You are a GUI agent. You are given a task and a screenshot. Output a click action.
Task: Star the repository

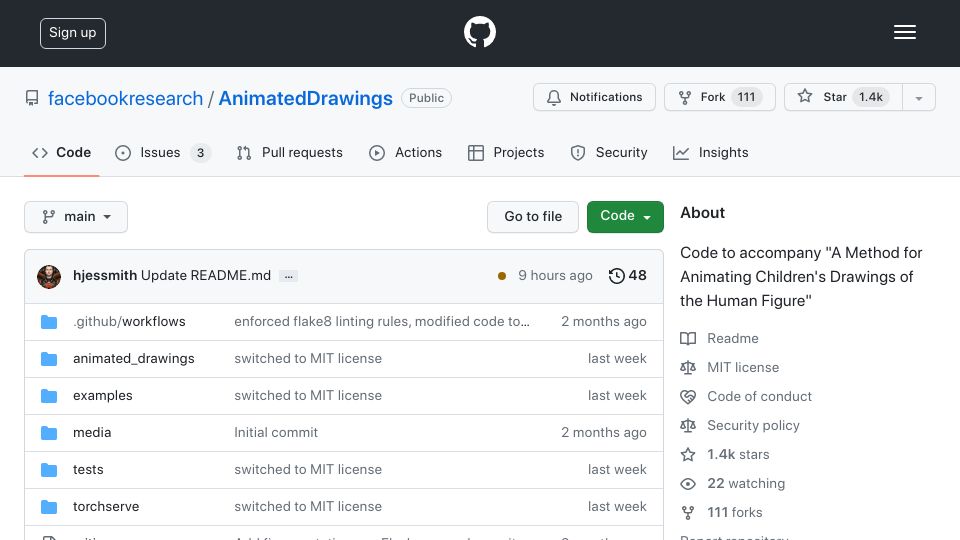843,97
